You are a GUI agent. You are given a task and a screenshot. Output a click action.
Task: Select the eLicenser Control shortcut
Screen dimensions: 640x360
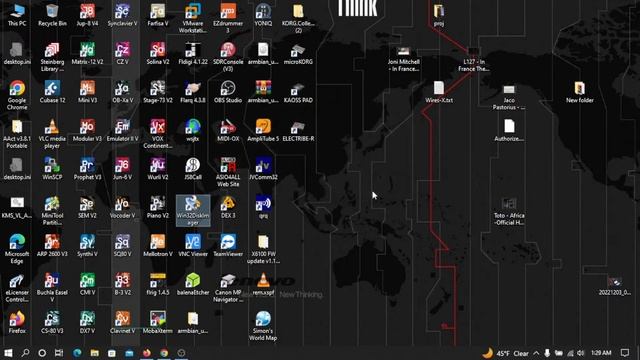17,287
